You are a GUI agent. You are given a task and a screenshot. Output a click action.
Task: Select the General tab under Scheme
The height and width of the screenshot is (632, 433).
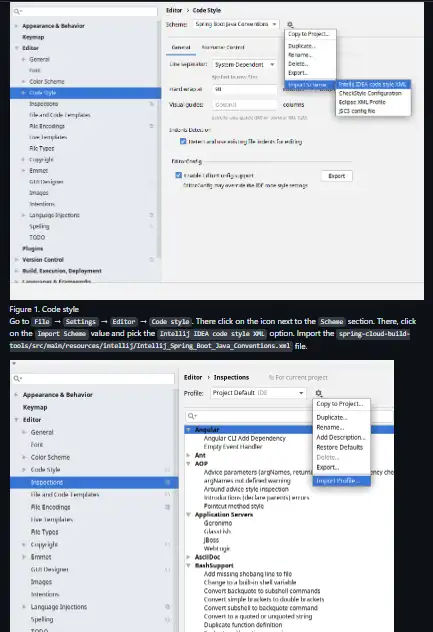[x=181, y=47]
